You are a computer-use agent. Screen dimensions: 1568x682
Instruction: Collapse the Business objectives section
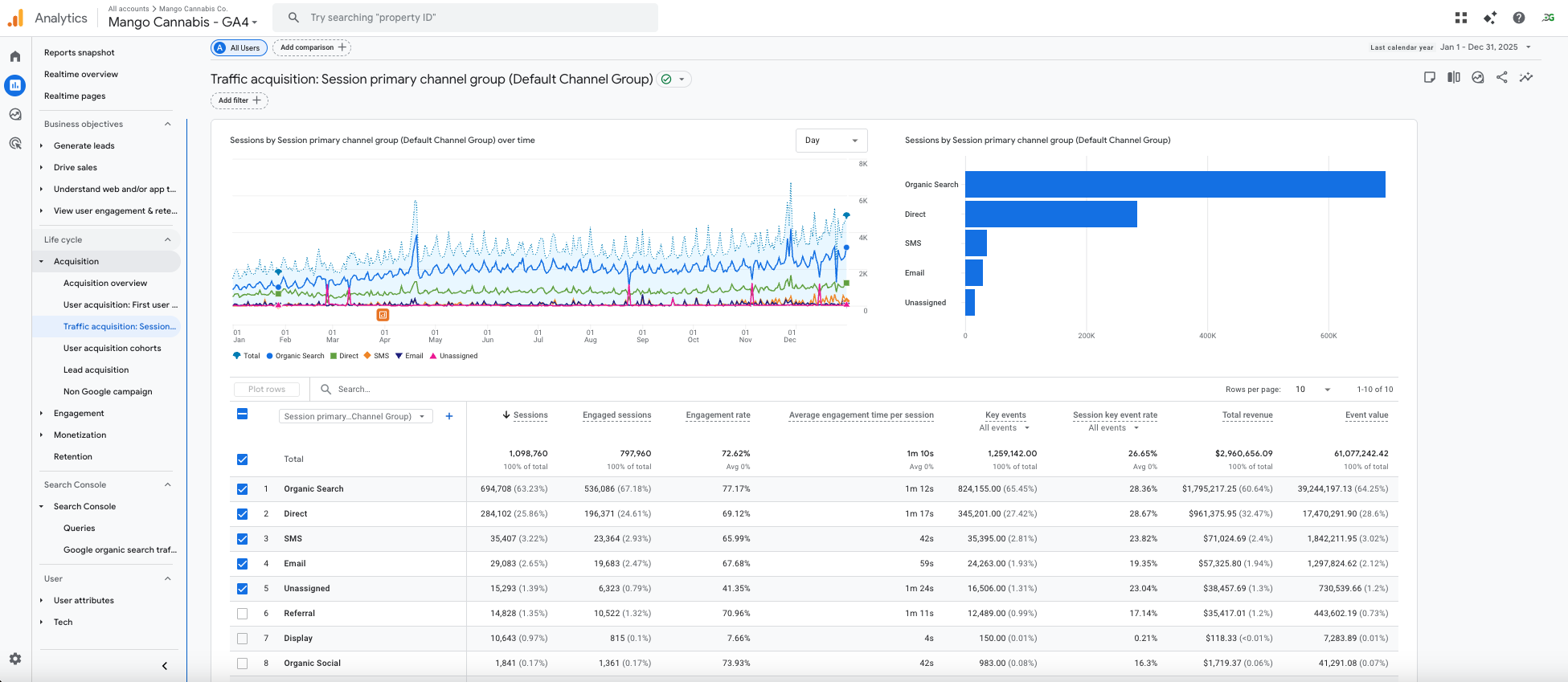pyautogui.click(x=168, y=124)
